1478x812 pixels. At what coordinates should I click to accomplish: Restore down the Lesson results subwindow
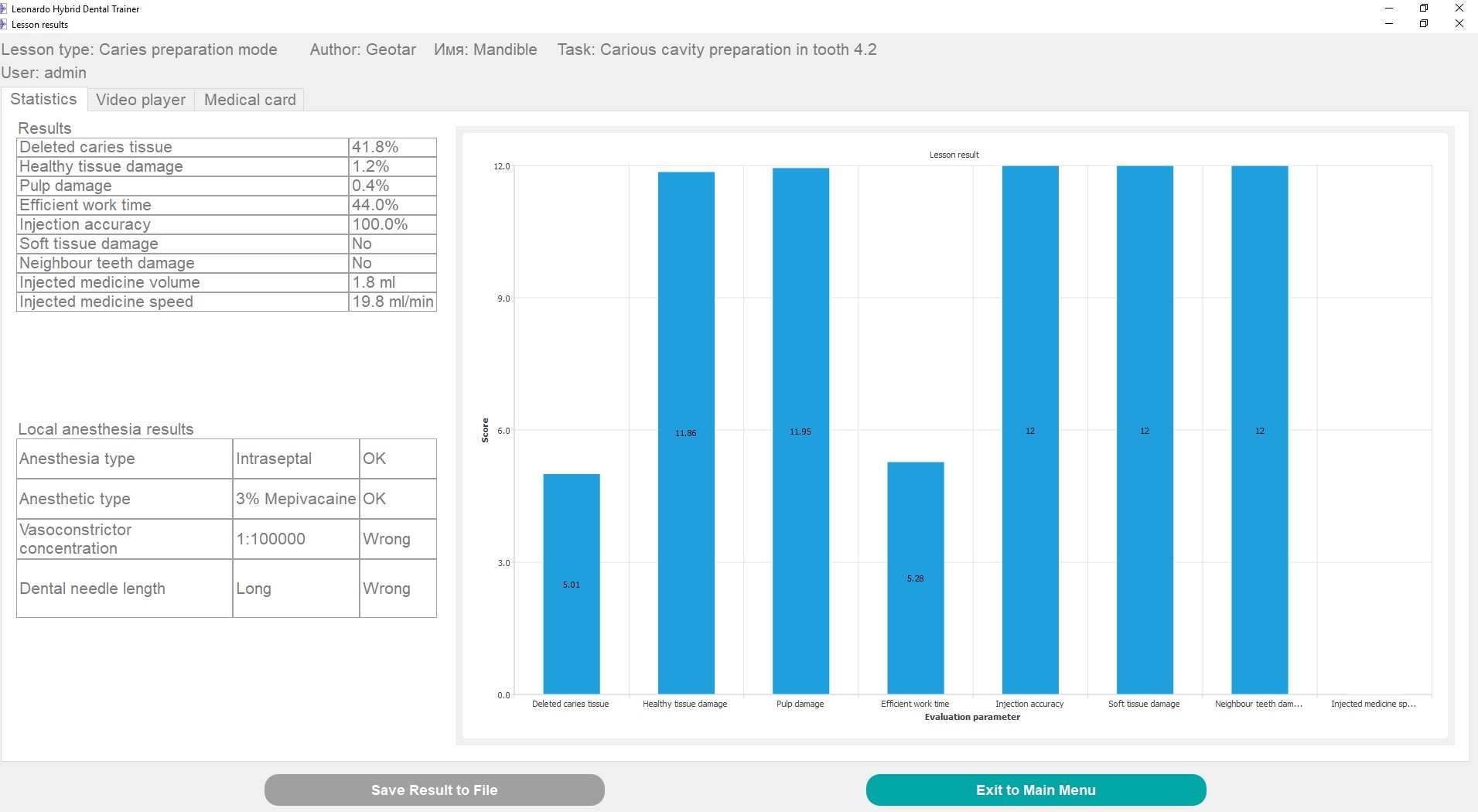click(1424, 23)
